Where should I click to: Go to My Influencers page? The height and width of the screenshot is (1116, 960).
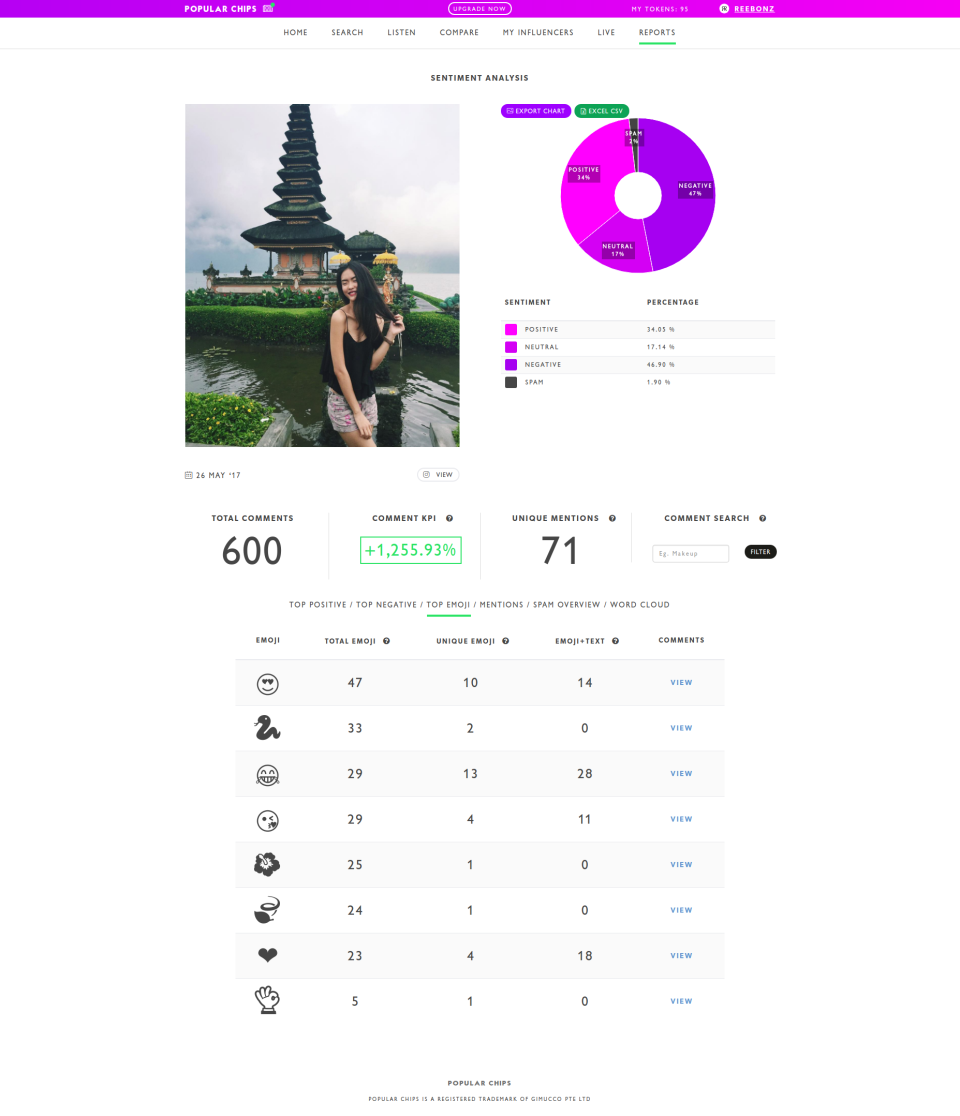[x=538, y=33]
